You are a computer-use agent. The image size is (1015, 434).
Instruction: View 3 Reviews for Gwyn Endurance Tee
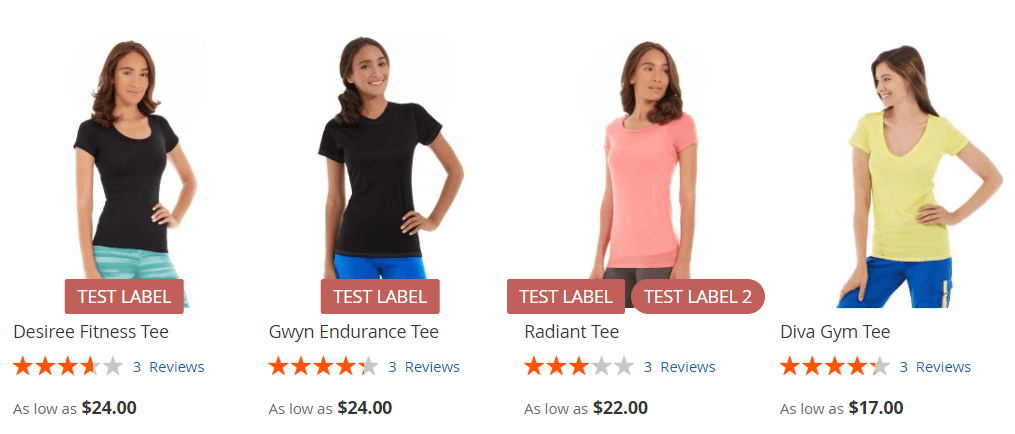[424, 367]
